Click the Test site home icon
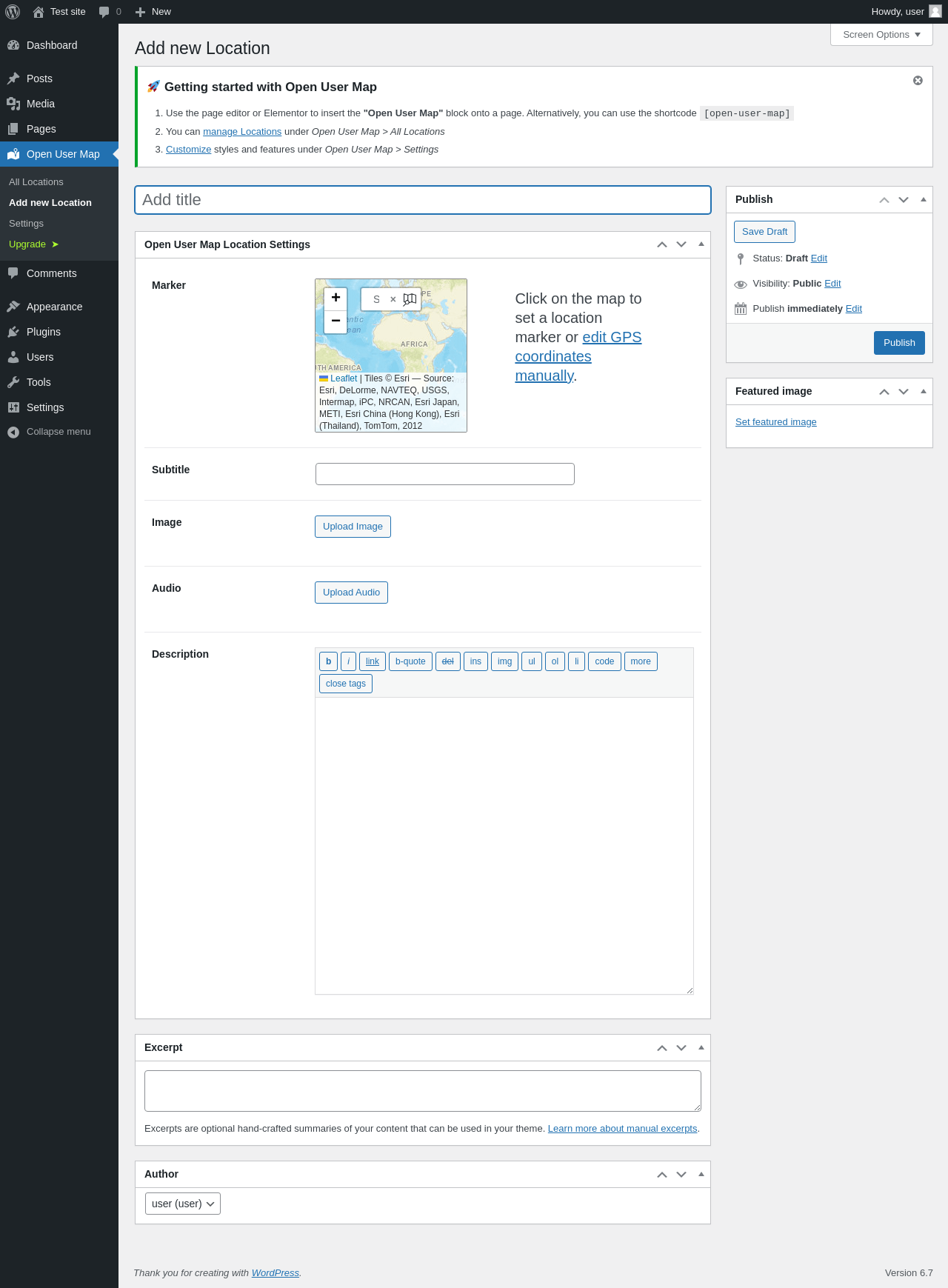This screenshot has width=948, height=1288. 39,12
